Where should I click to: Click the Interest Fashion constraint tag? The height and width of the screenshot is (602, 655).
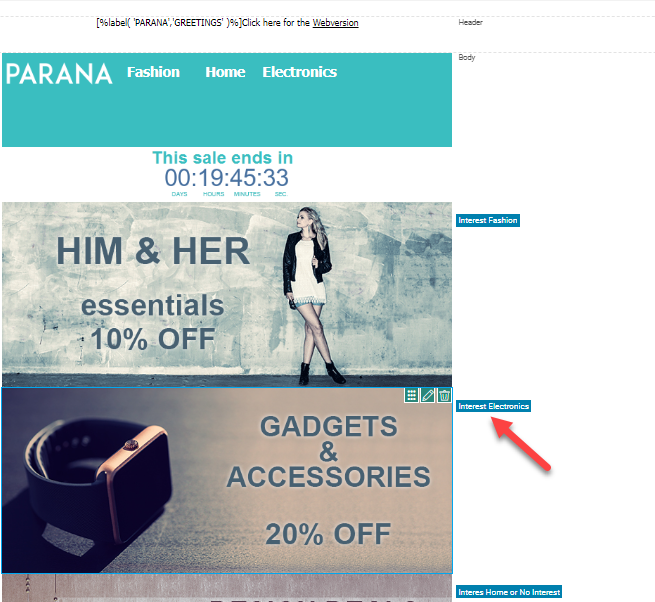488,220
